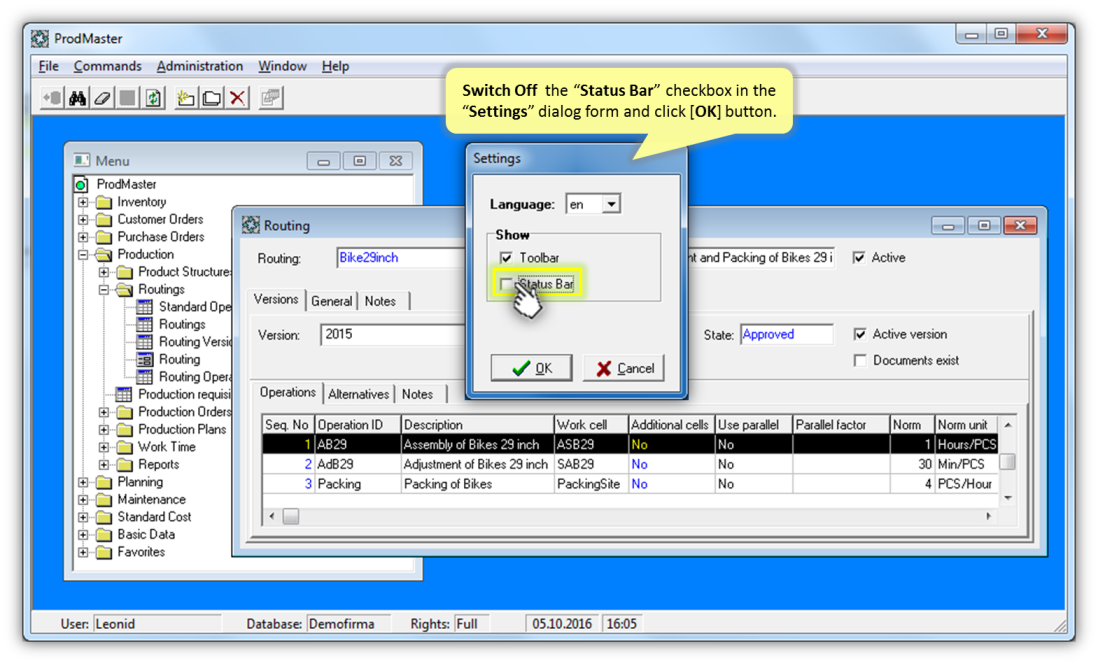The width and height of the screenshot is (1098, 664).
Task: Click the 'Work cell' column header
Action: 590,424
